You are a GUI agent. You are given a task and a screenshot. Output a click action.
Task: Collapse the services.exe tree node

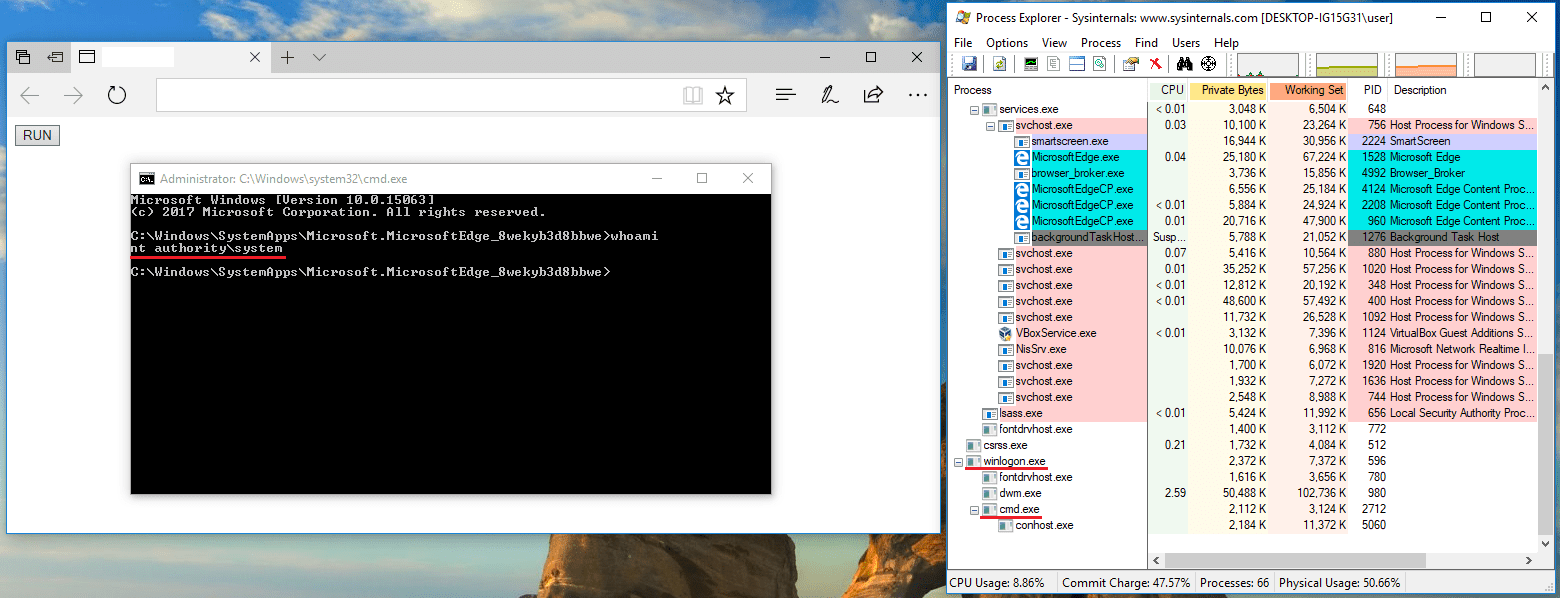point(975,109)
